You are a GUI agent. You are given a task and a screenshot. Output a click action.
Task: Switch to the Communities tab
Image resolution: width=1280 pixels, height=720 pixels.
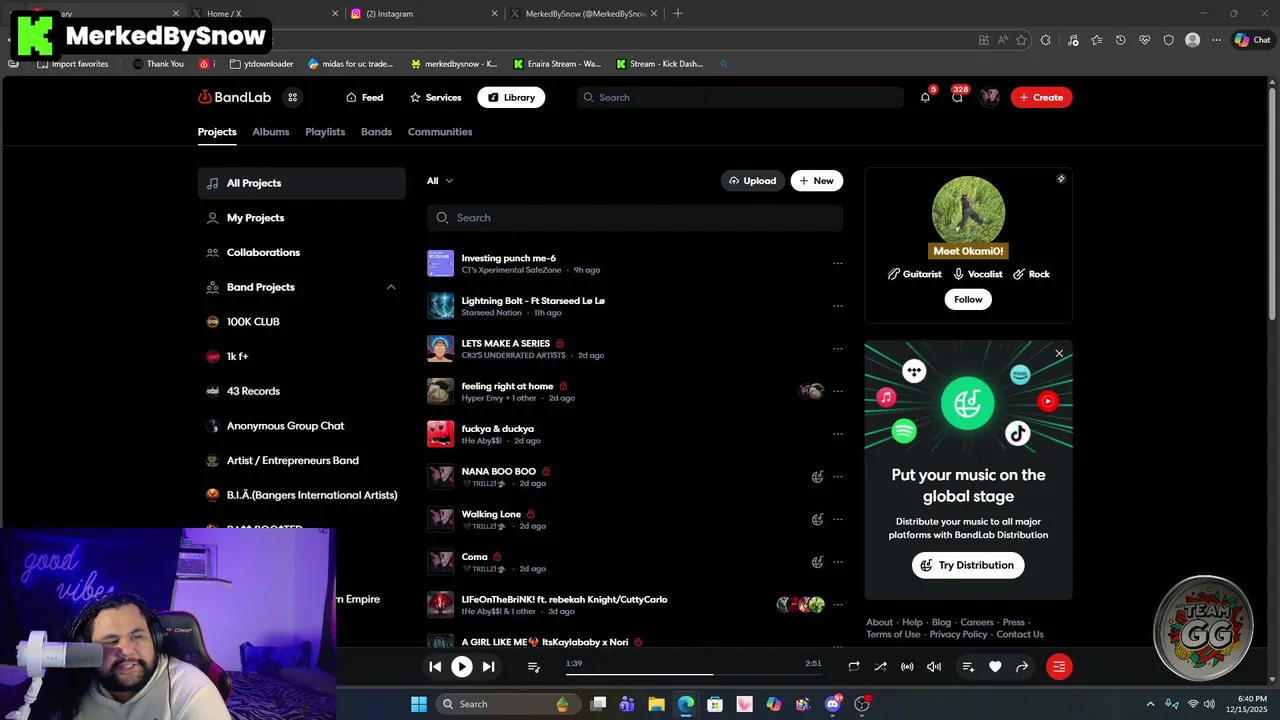coord(440,132)
